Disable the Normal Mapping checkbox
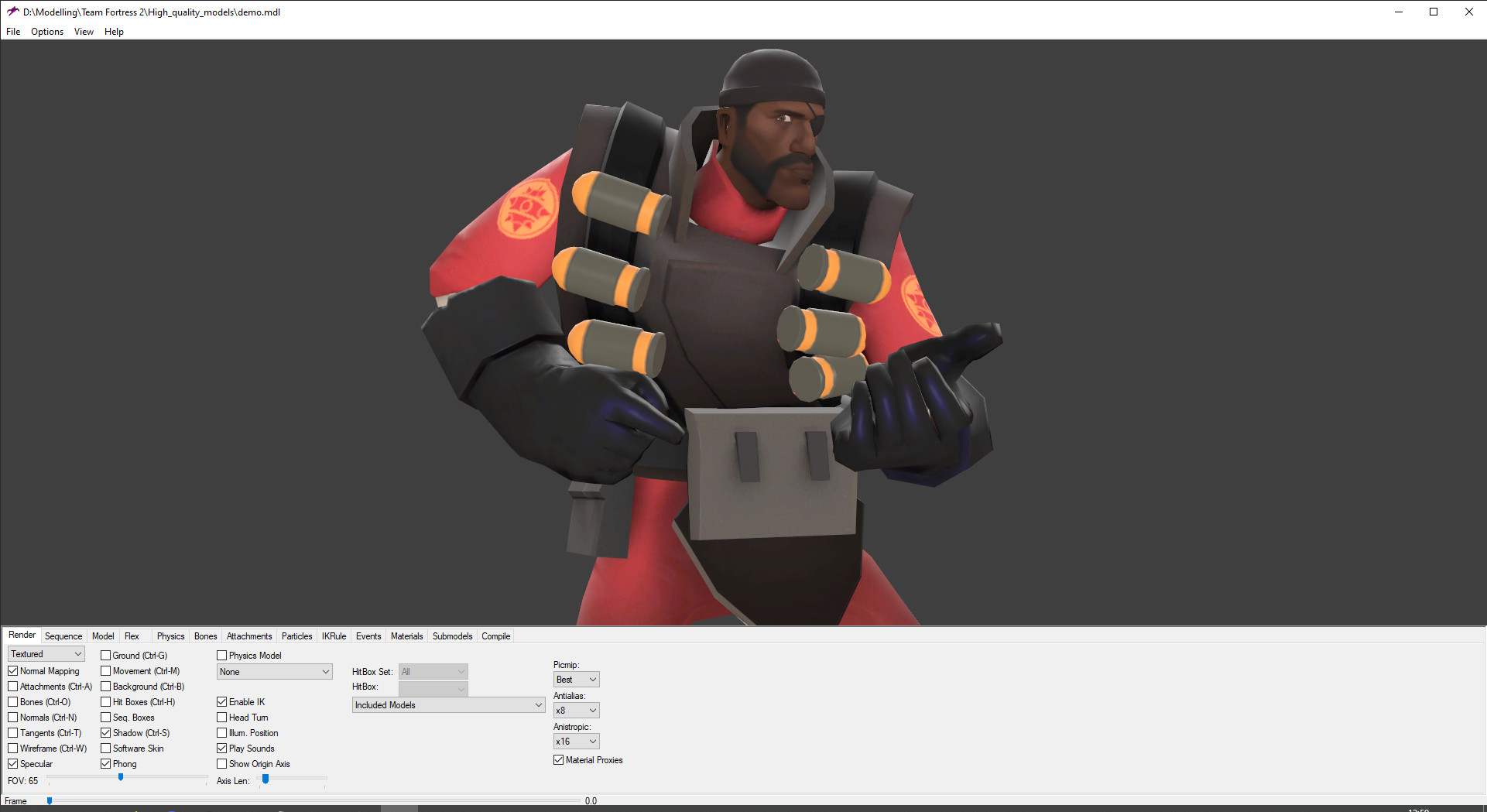 tap(12, 670)
